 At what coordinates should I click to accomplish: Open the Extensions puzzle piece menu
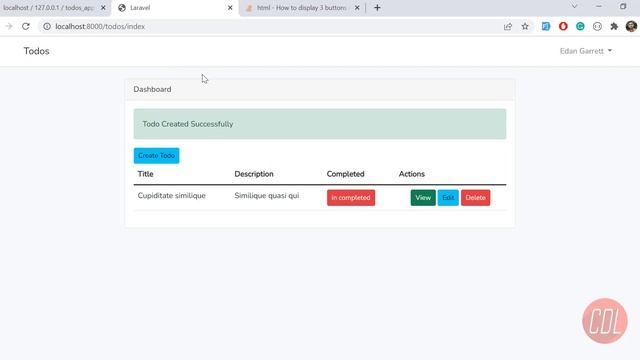tap(614, 27)
